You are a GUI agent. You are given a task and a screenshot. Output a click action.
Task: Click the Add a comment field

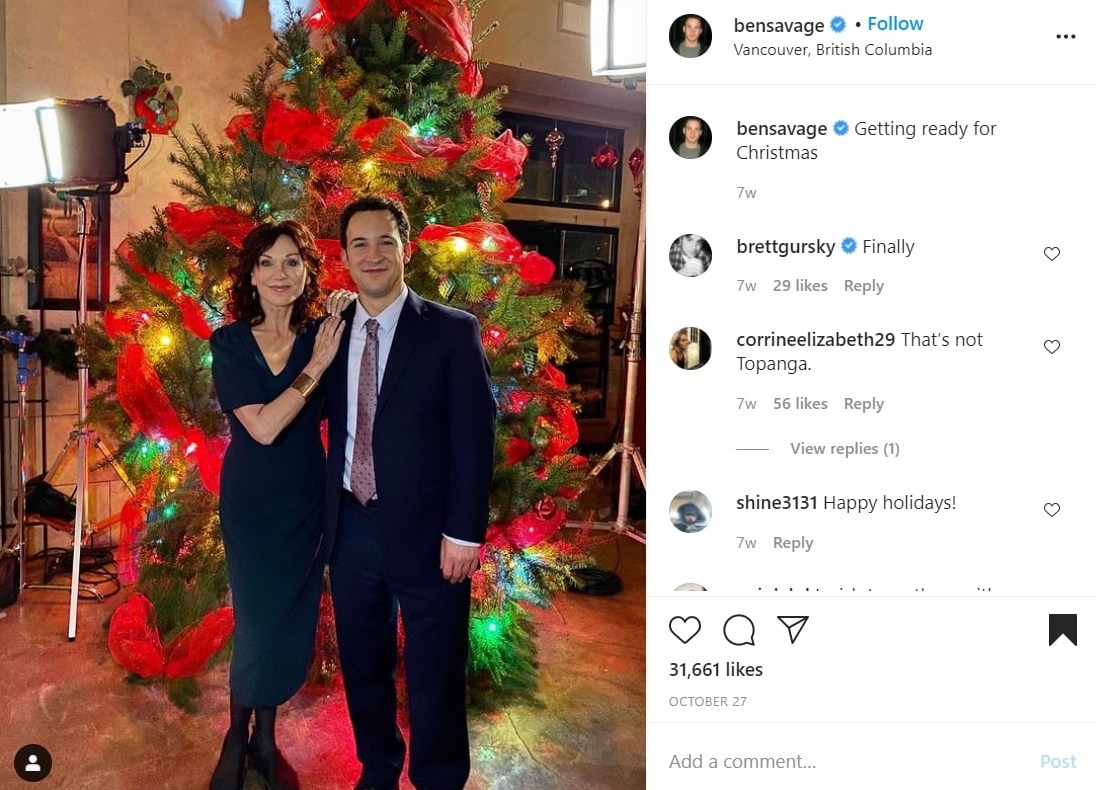pos(840,762)
